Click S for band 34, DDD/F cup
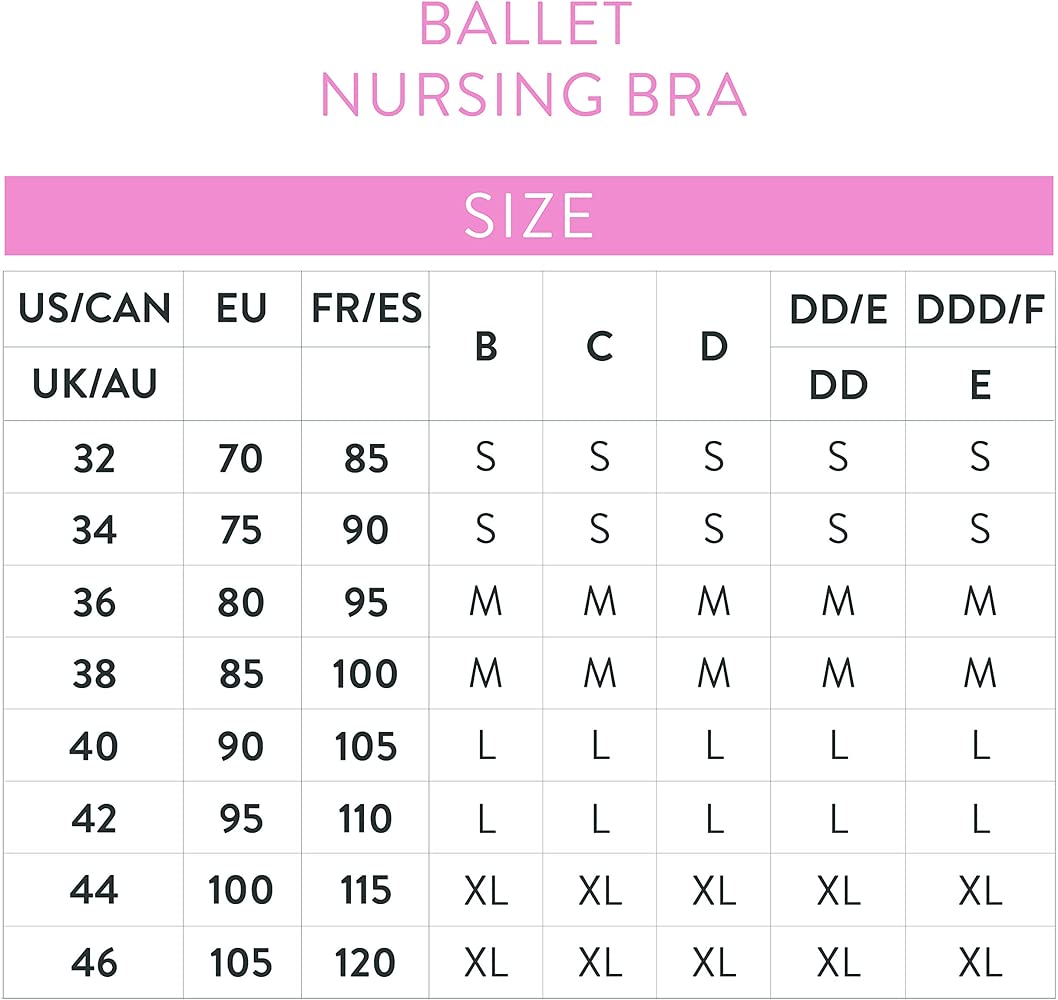1058x1000 pixels. tap(980, 530)
